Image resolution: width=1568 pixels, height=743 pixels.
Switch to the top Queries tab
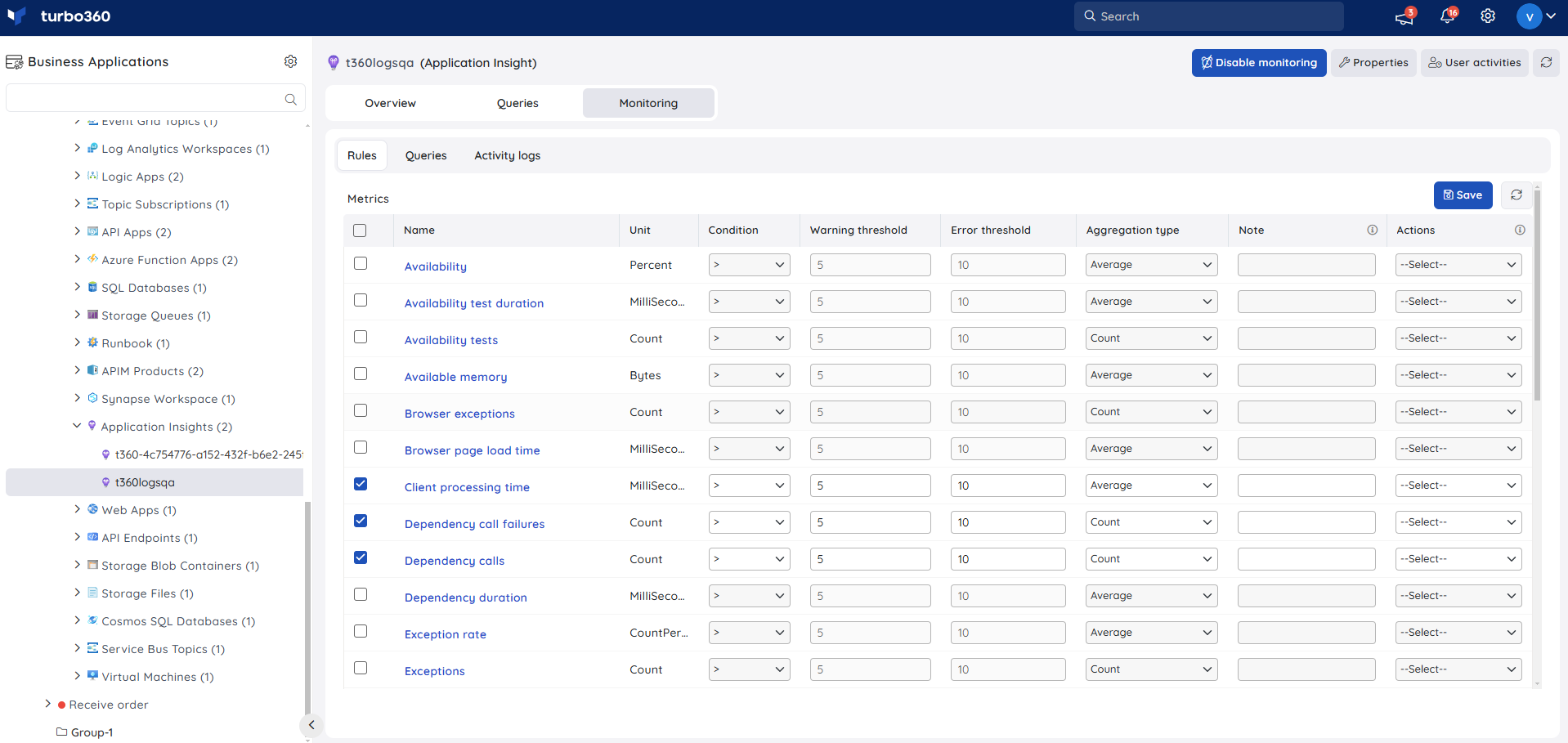coord(517,103)
